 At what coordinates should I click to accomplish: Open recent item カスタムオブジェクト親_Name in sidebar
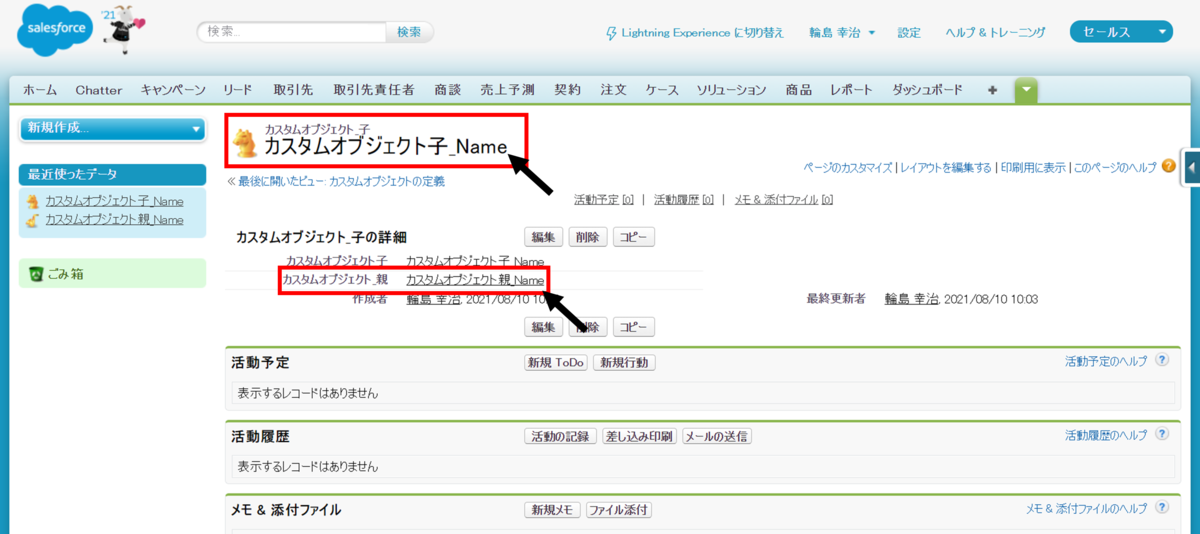[x=114, y=219]
